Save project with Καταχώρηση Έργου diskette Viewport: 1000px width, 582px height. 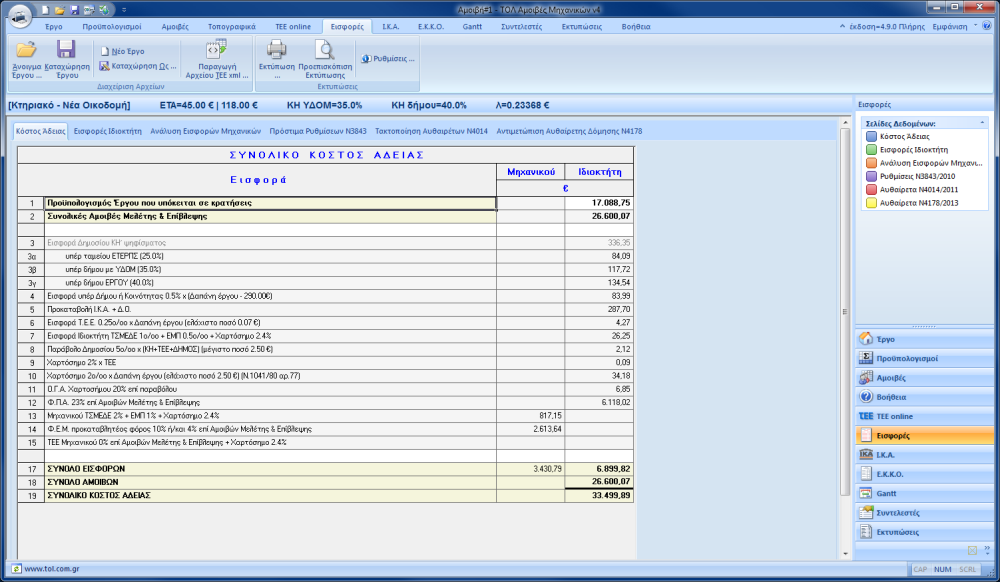click(66, 60)
